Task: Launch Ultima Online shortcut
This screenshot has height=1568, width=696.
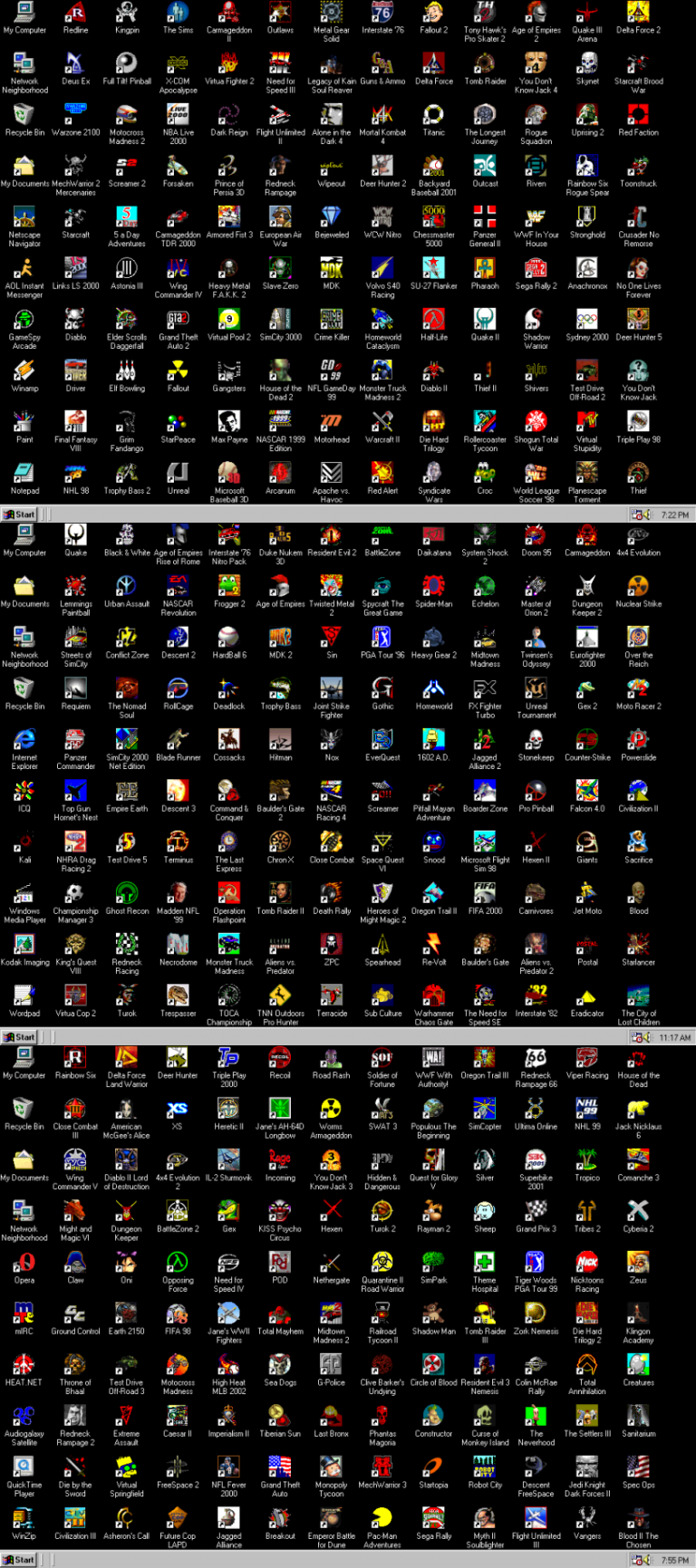Action: pos(536,1108)
